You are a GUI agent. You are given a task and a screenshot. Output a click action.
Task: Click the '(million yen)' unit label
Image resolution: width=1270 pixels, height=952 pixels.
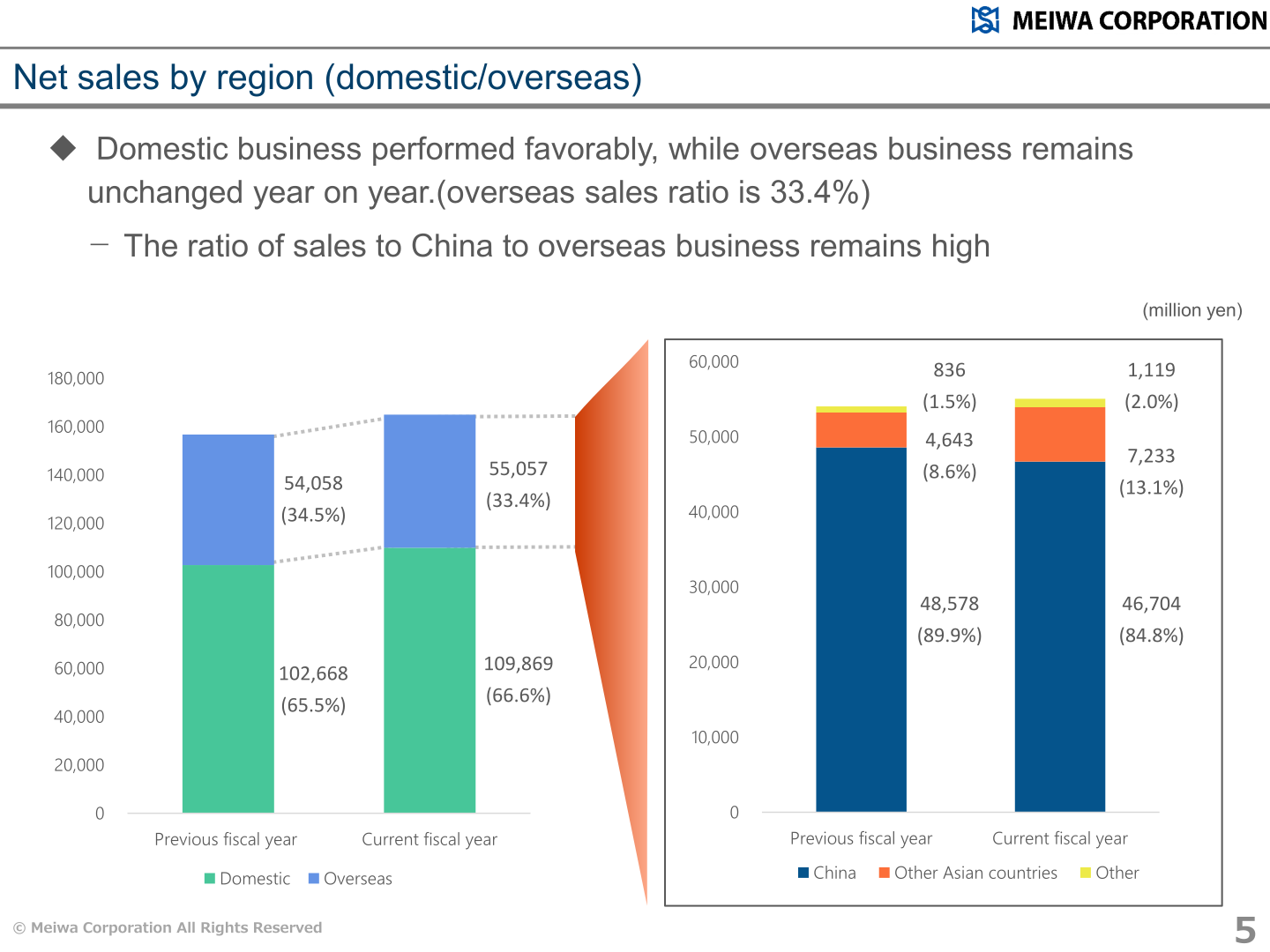point(1192,310)
